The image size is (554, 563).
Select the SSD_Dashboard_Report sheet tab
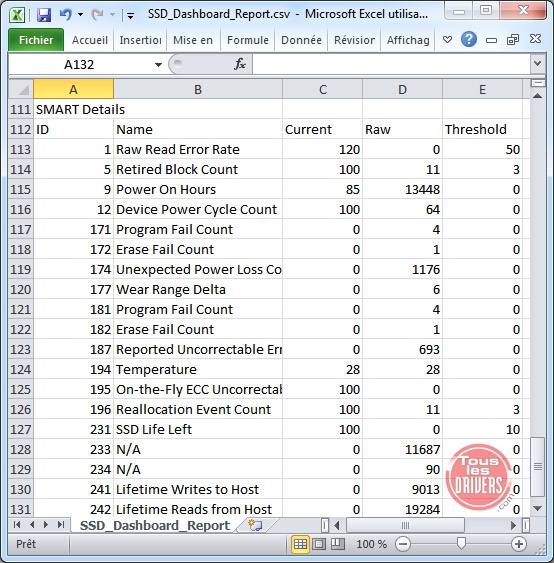coord(155,525)
